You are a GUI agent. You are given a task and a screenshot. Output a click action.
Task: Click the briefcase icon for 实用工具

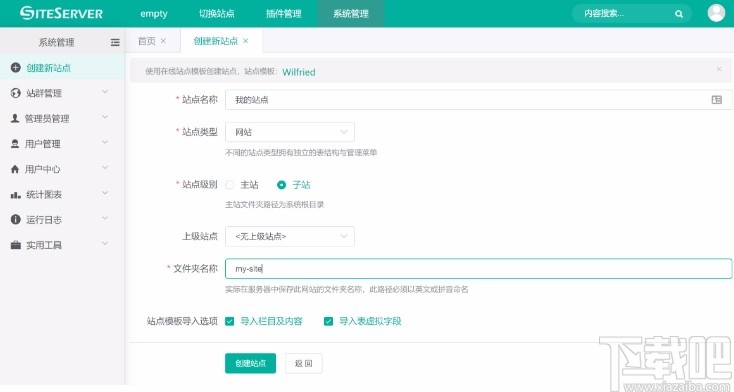pos(15,245)
